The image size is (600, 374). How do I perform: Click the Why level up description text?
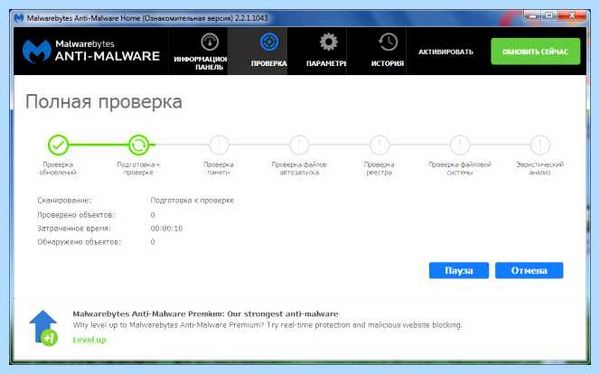click(x=267, y=325)
